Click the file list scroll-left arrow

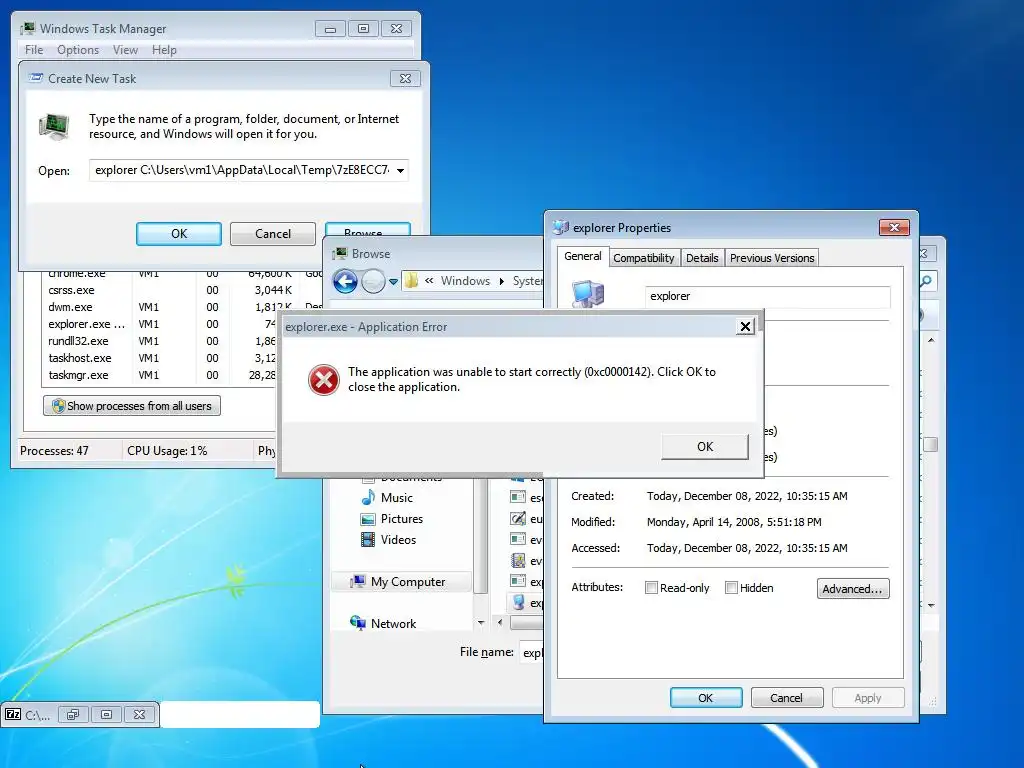coord(500,622)
